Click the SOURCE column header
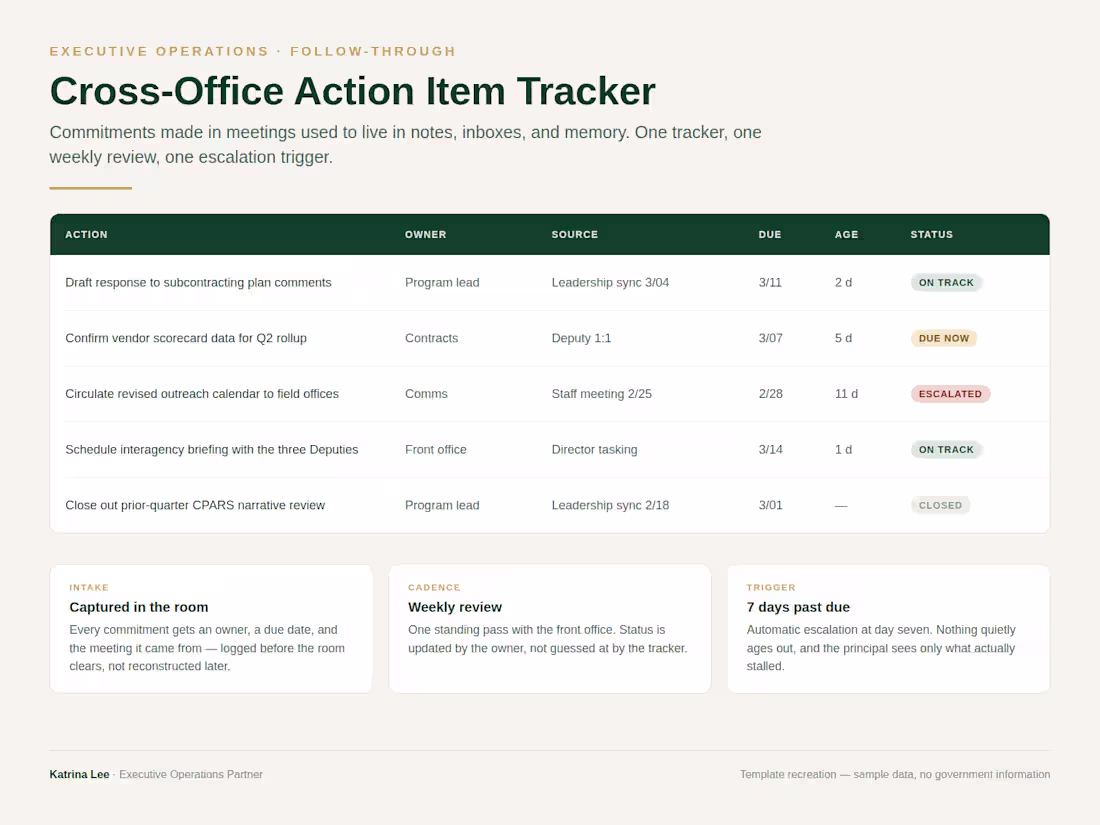1100x825 pixels. [x=575, y=234]
